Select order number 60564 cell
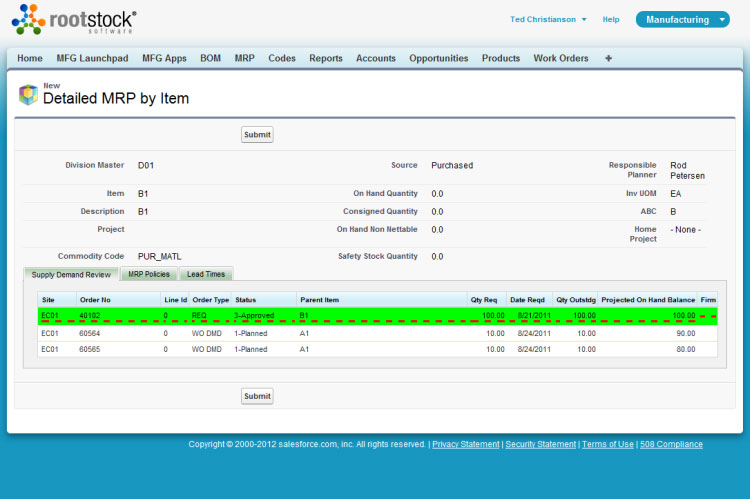Image resolution: width=750 pixels, height=499 pixels. (x=89, y=333)
